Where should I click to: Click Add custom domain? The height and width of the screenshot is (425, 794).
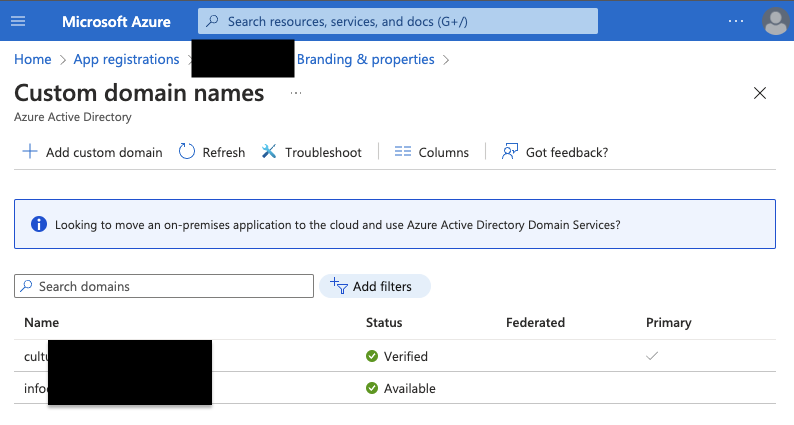(93, 152)
